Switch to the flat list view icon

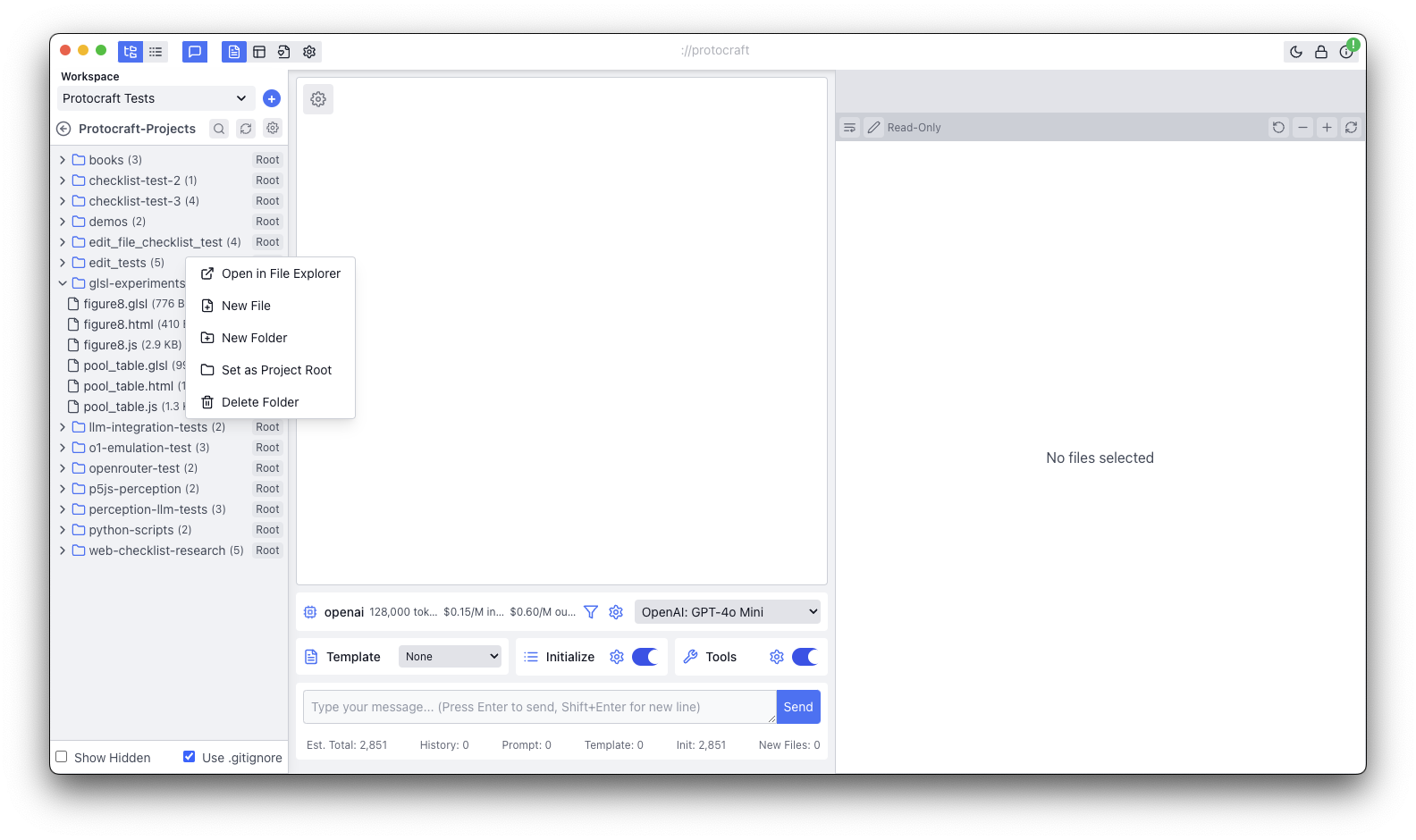156,52
